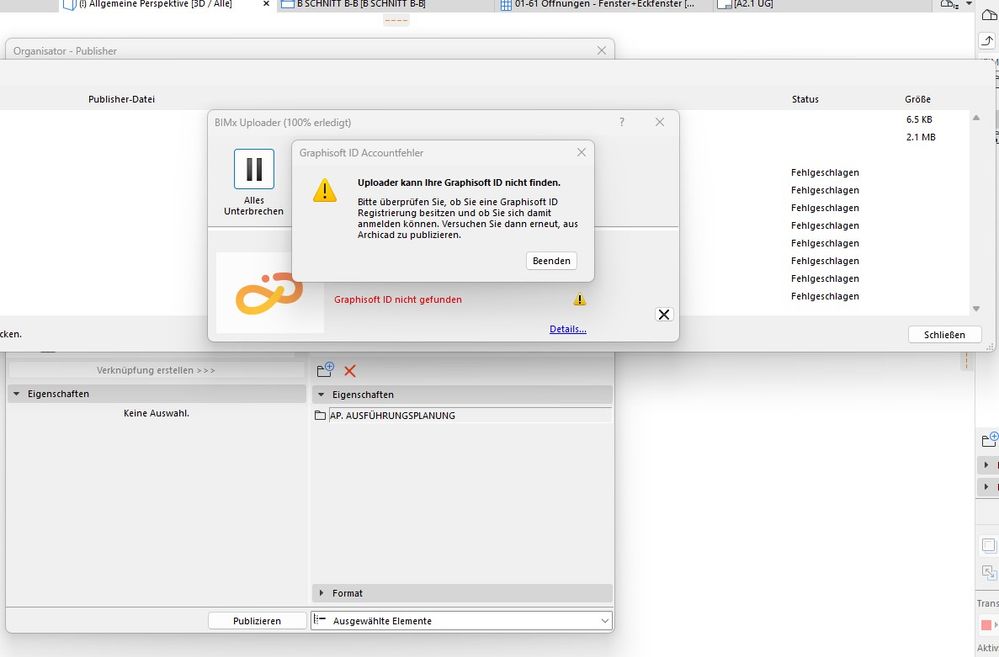Click the folder icon beside AP. AUSFÜHRUNGSPLANUNG
Image resolution: width=999 pixels, height=657 pixels.
320,415
